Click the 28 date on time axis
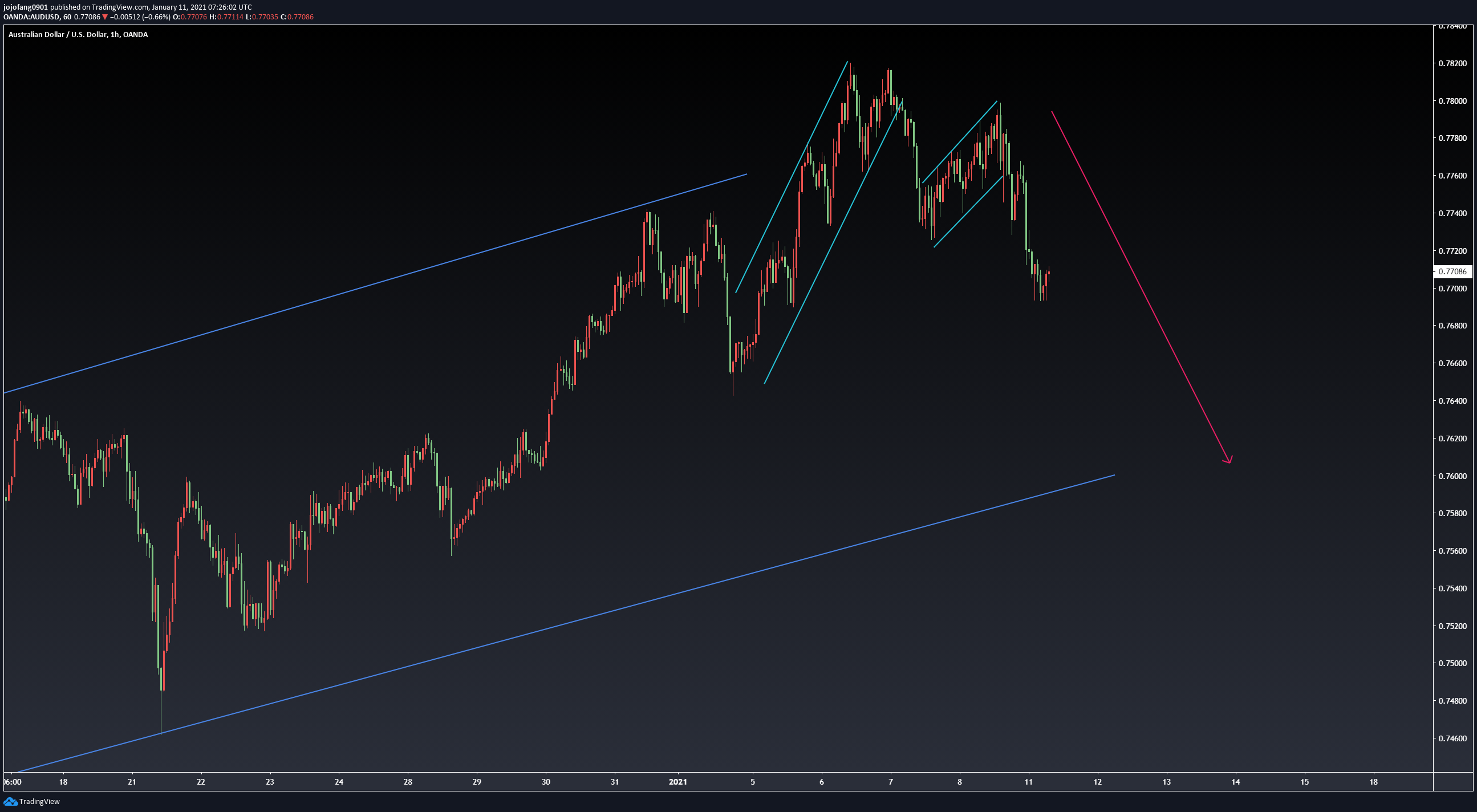 [408, 782]
